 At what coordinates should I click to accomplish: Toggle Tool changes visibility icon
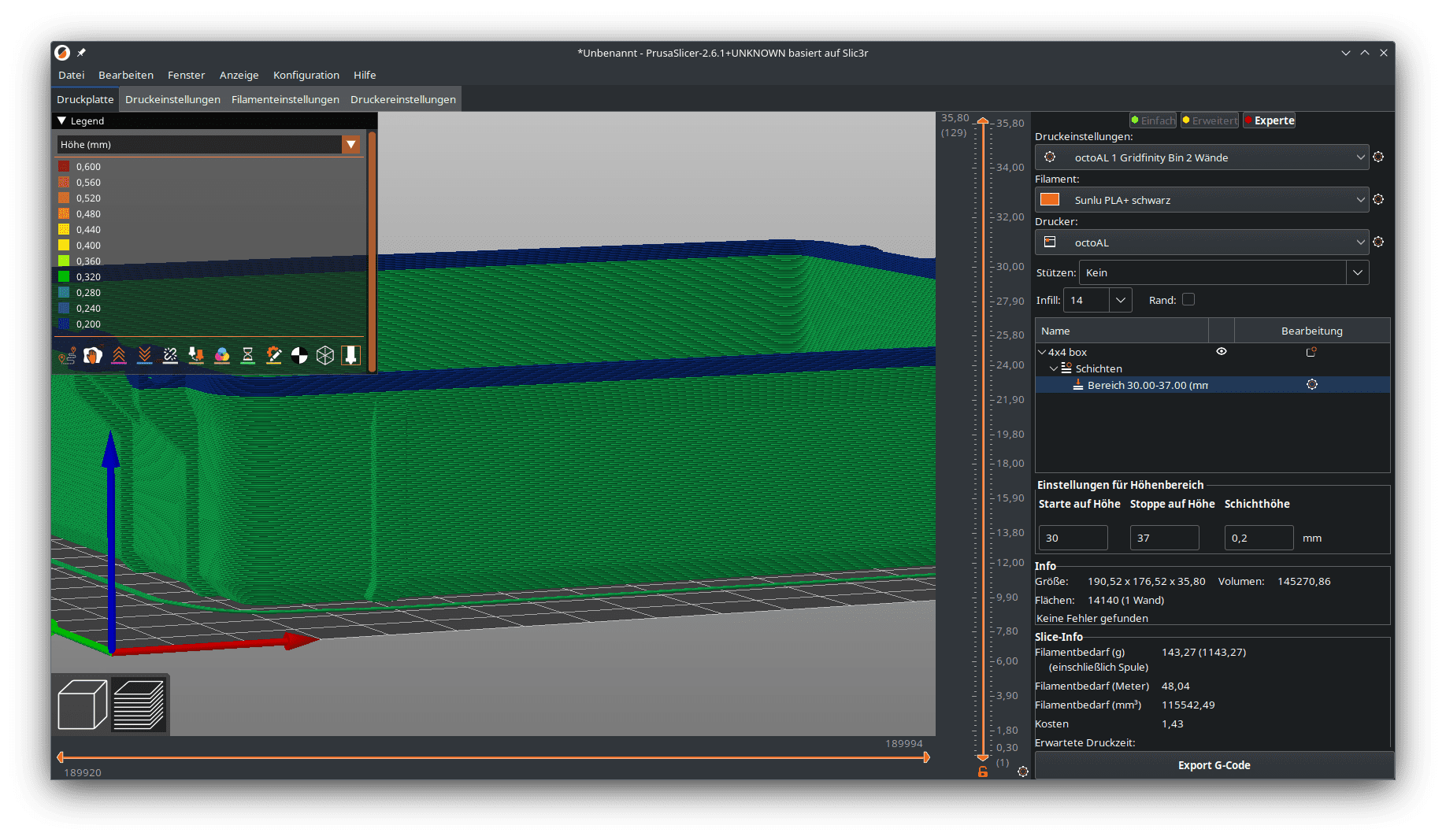pos(196,356)
